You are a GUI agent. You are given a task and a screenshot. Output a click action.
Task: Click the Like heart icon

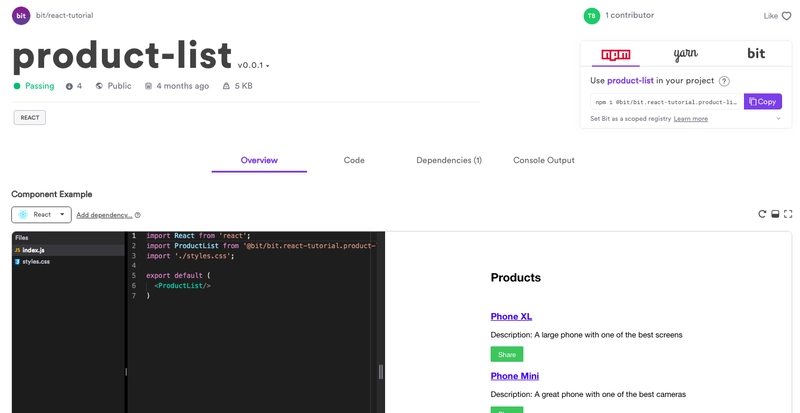coord(786,16)
